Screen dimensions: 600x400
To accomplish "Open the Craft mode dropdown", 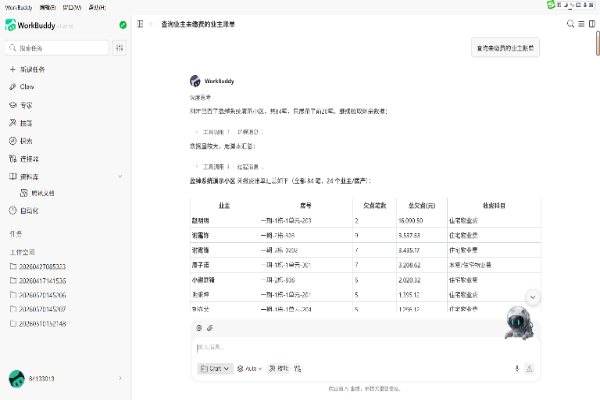I will 215,369.
